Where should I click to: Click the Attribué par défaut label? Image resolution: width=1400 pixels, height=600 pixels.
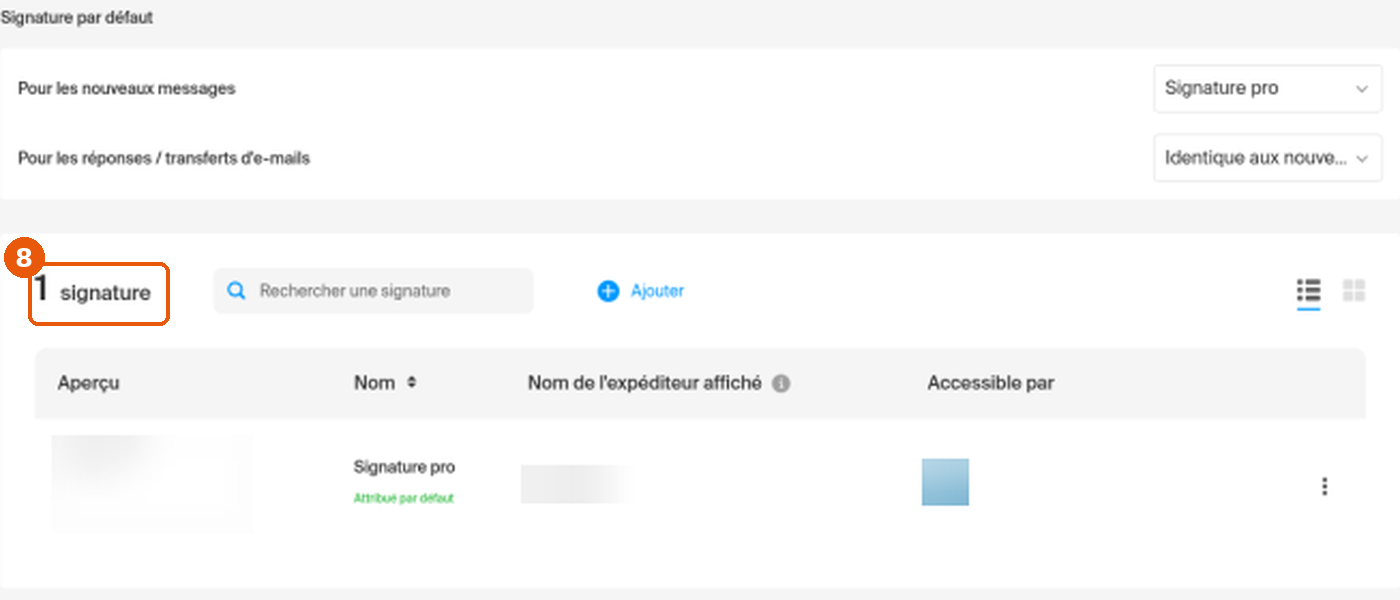404,498
